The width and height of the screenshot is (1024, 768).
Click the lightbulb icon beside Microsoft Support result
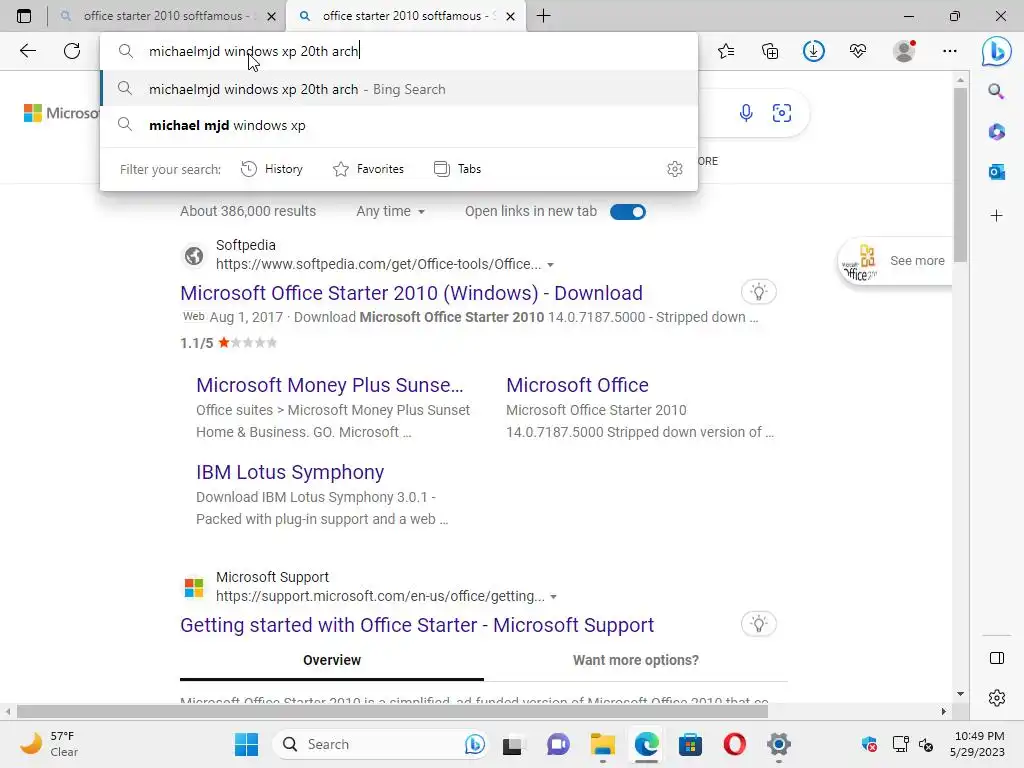(758, 624)
